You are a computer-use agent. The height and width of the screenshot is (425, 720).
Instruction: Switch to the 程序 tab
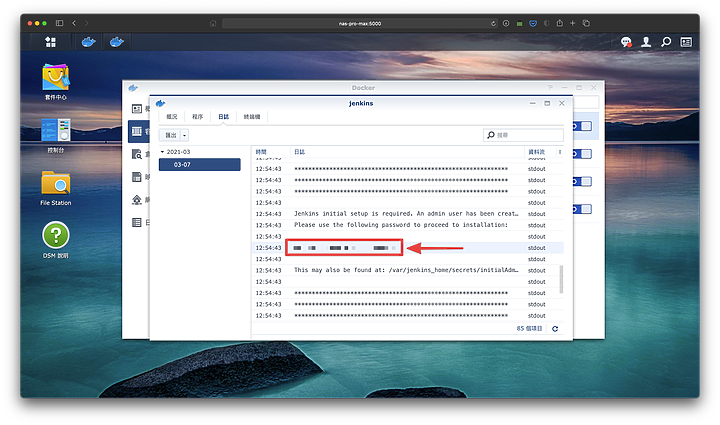tap(197, 117)
